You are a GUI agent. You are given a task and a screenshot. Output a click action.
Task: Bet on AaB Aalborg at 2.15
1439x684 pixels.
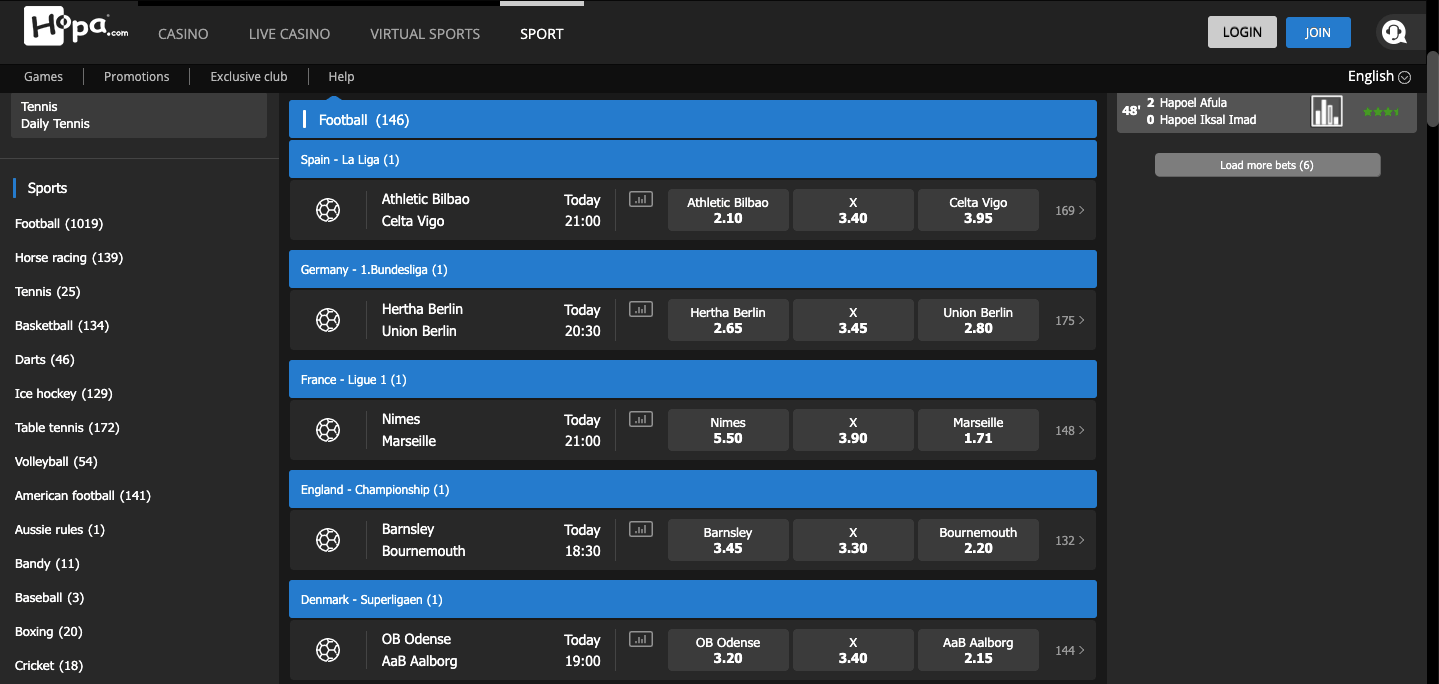(x=978, y=650)
